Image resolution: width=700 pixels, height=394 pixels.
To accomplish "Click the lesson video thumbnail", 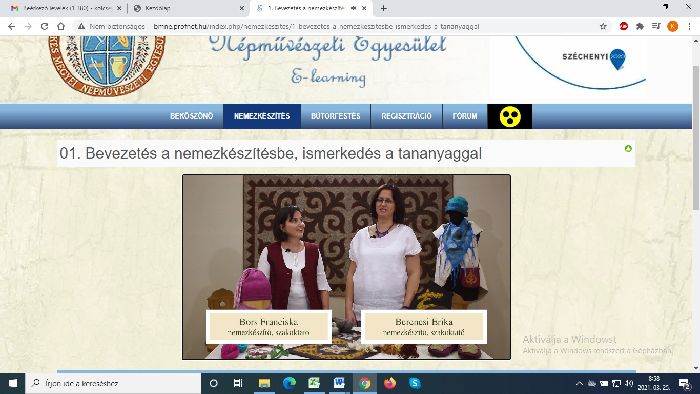I will click(346, 267).
